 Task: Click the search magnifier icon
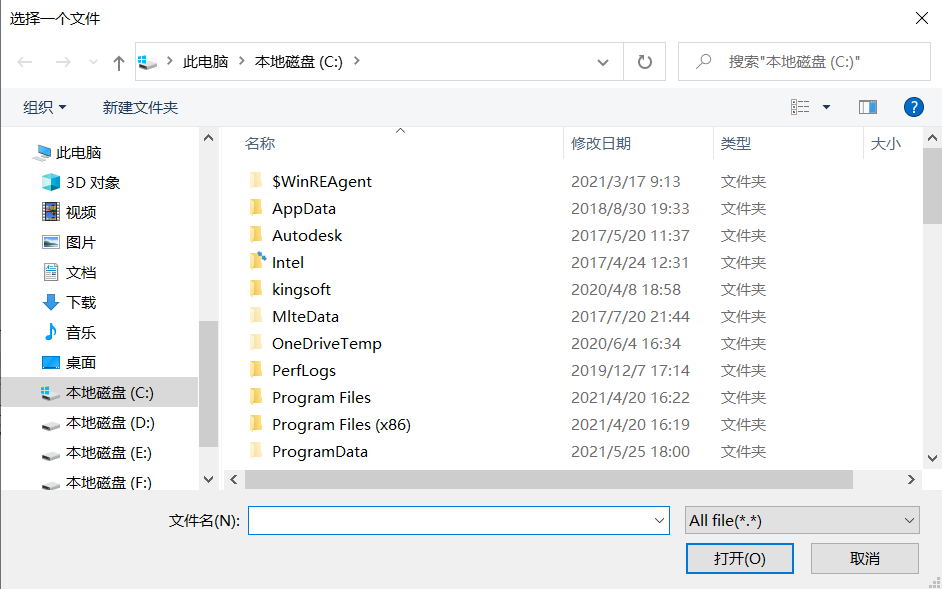coord(703,61)
